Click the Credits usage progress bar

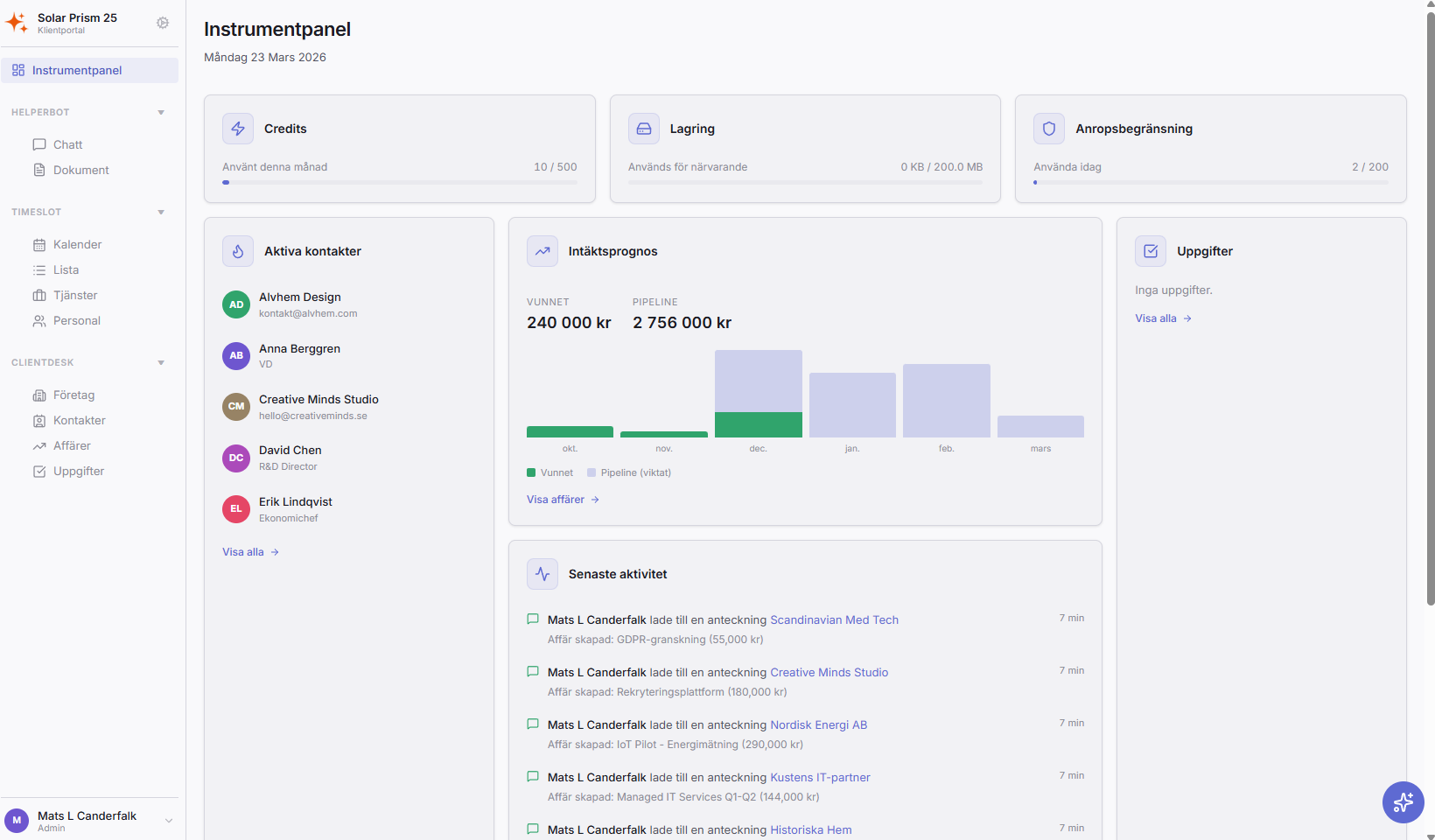pos(400,182)
